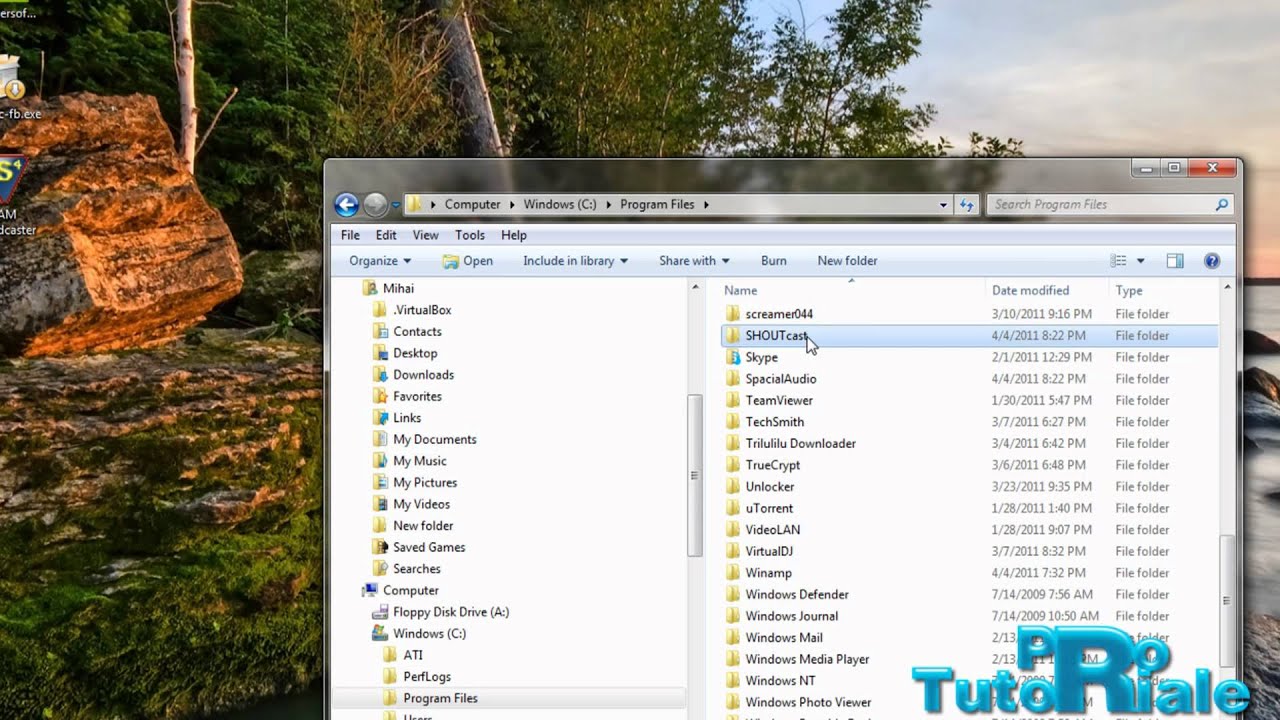Click the New folder toolbar button
Viewport: 1280px width, 720px height.
tap(847, 261)
